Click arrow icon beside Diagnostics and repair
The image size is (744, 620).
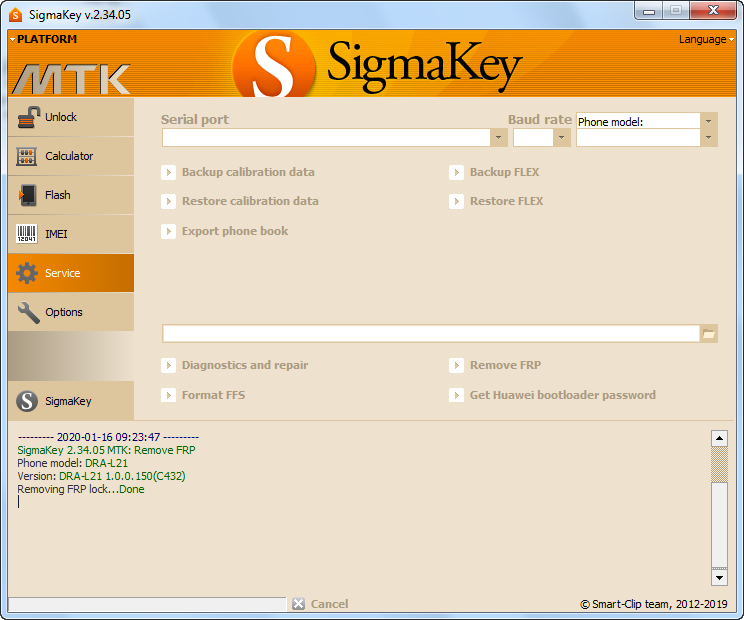click(168, 365)
